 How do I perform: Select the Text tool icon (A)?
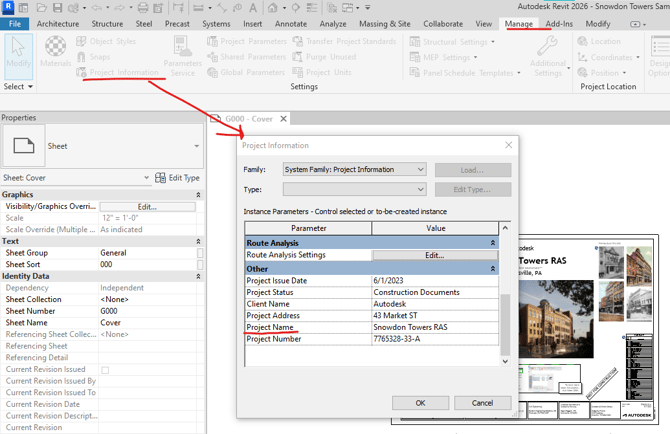pos(253,8)
